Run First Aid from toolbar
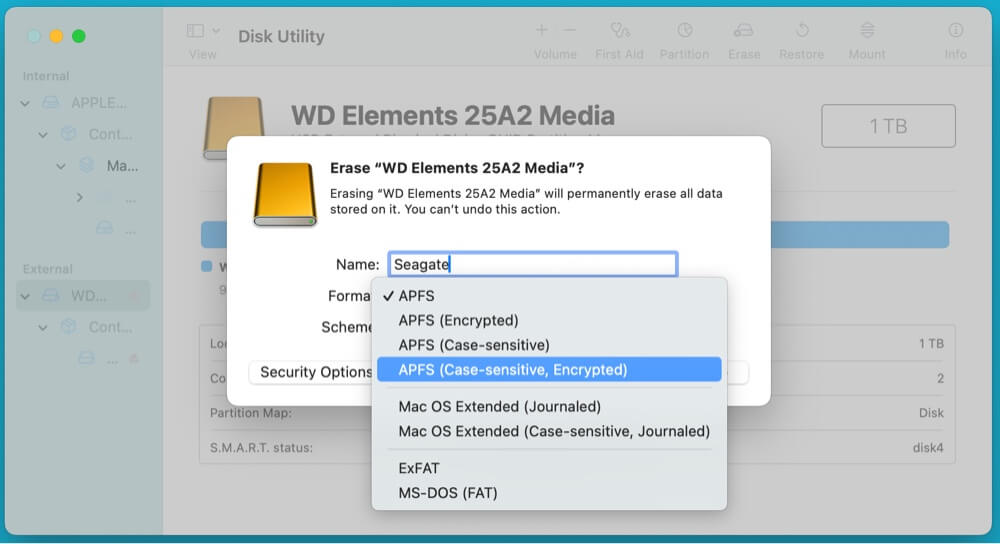The image size is (1000, 544). click(619, 30)
